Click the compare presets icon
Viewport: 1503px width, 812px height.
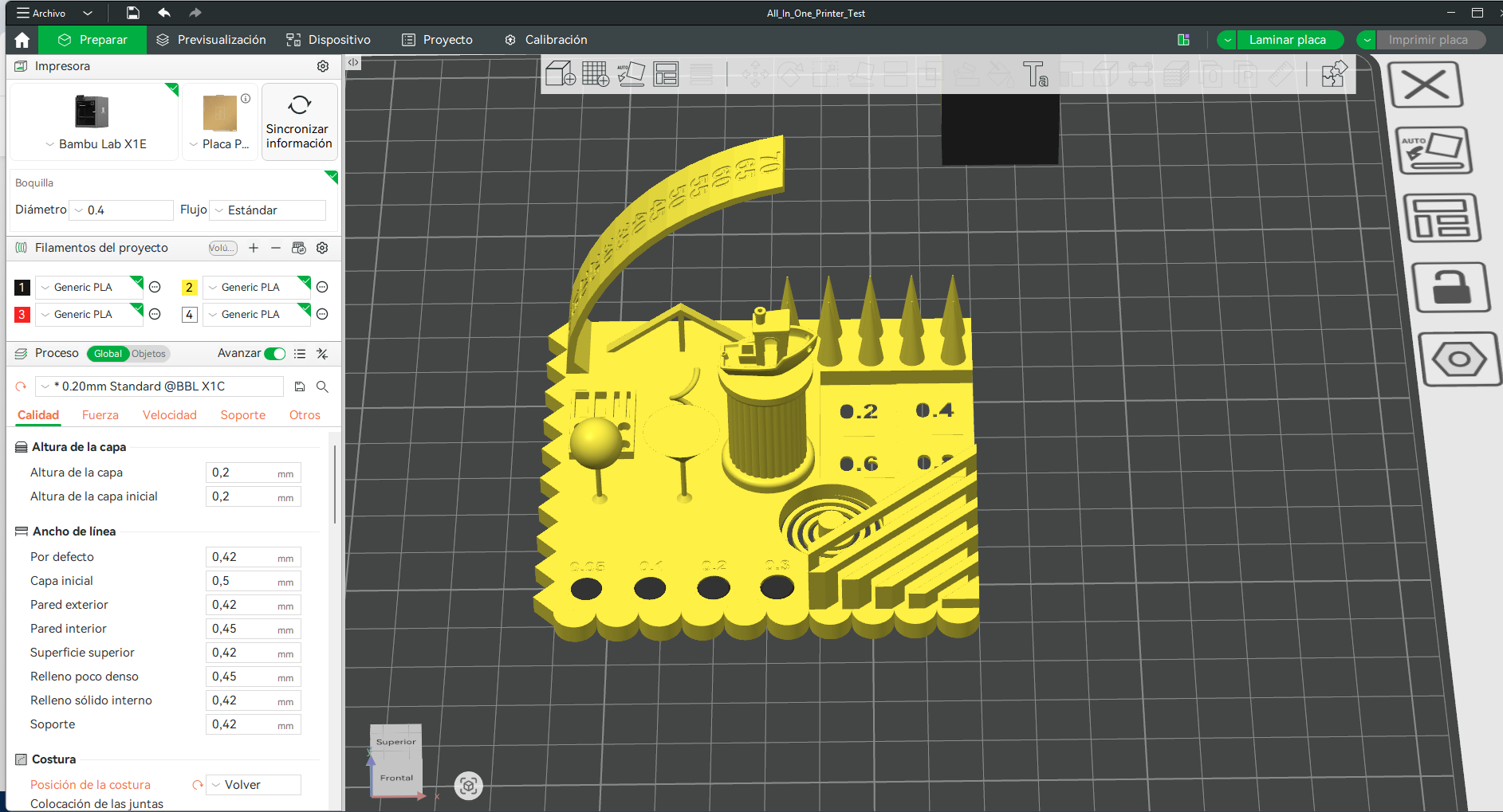pos(322,354)
